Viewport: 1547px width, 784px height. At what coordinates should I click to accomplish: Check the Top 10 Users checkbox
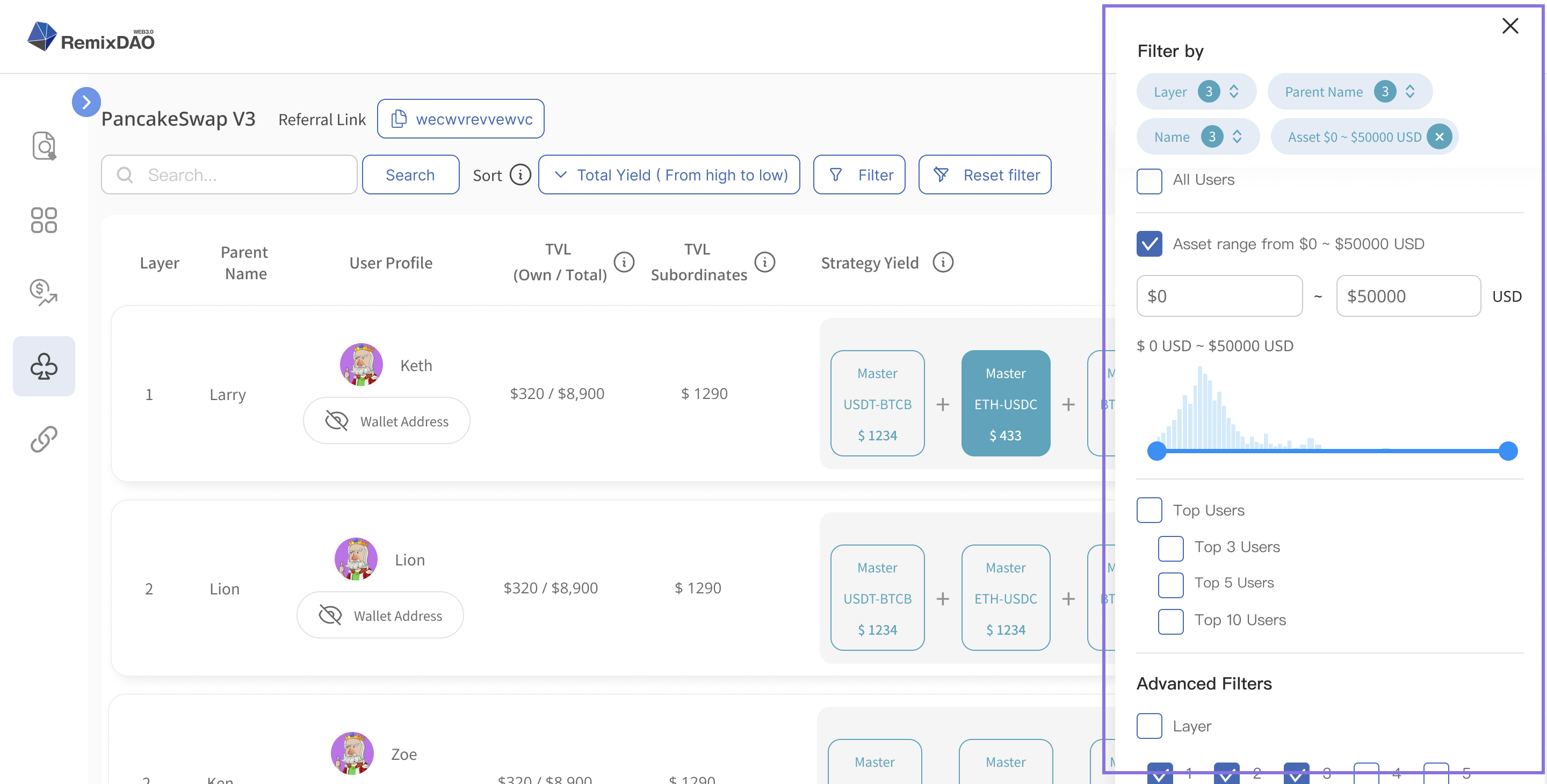[x=1170, y=621]
